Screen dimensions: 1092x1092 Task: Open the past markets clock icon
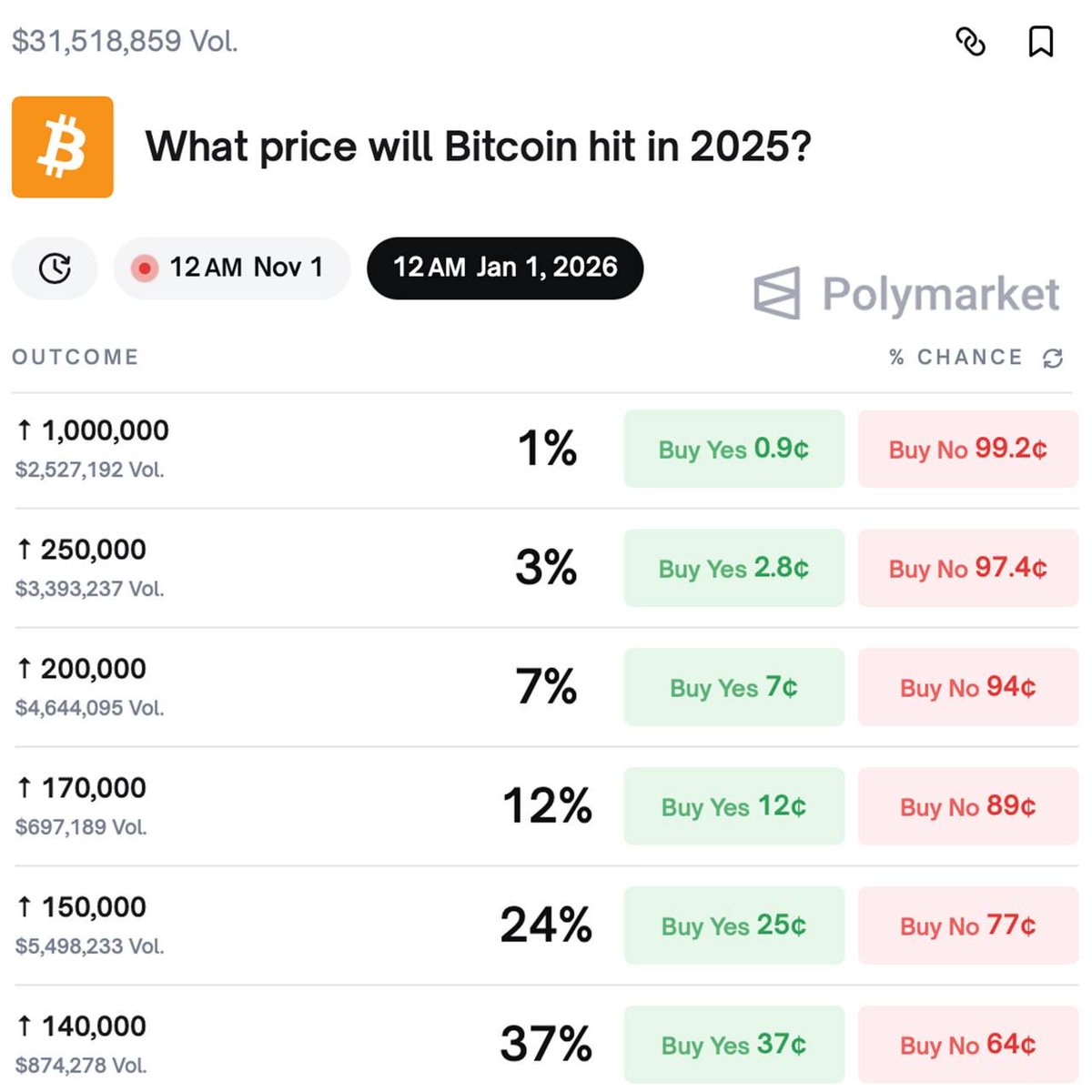(55, 268)
